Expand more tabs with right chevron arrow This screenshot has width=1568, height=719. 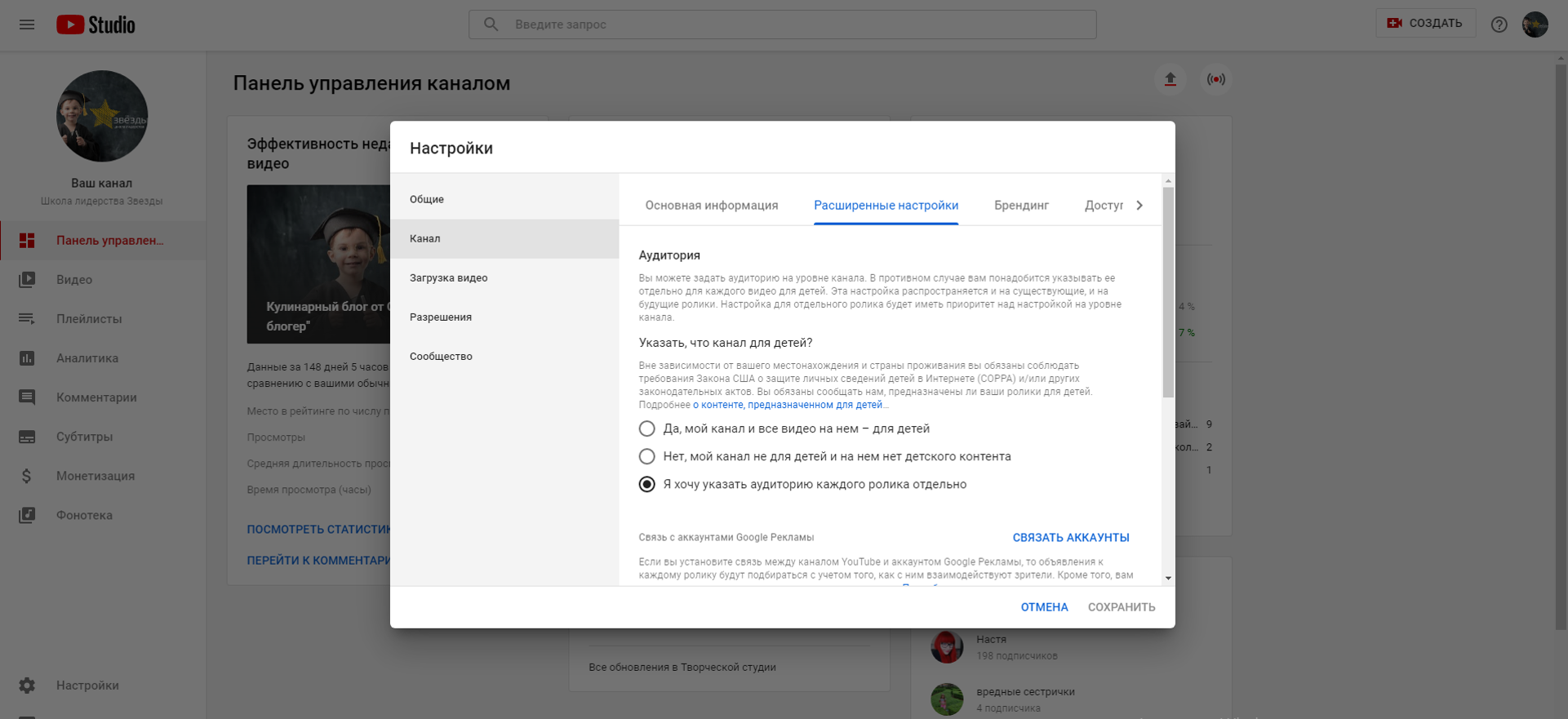1139,206
